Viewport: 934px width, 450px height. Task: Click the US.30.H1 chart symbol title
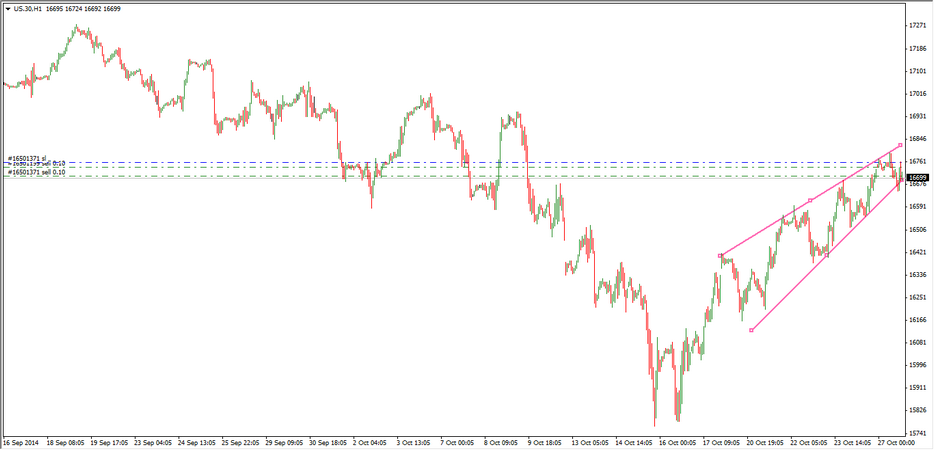tap(28, 8)
